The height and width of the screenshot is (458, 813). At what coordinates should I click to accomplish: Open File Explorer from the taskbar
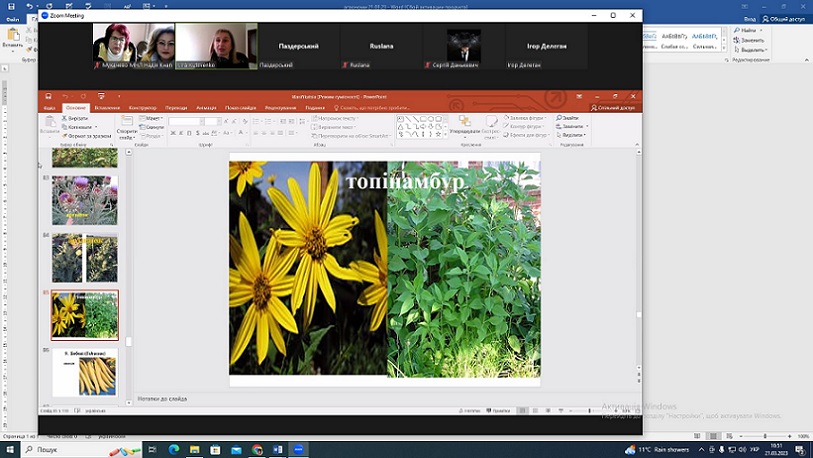point(194,449)
